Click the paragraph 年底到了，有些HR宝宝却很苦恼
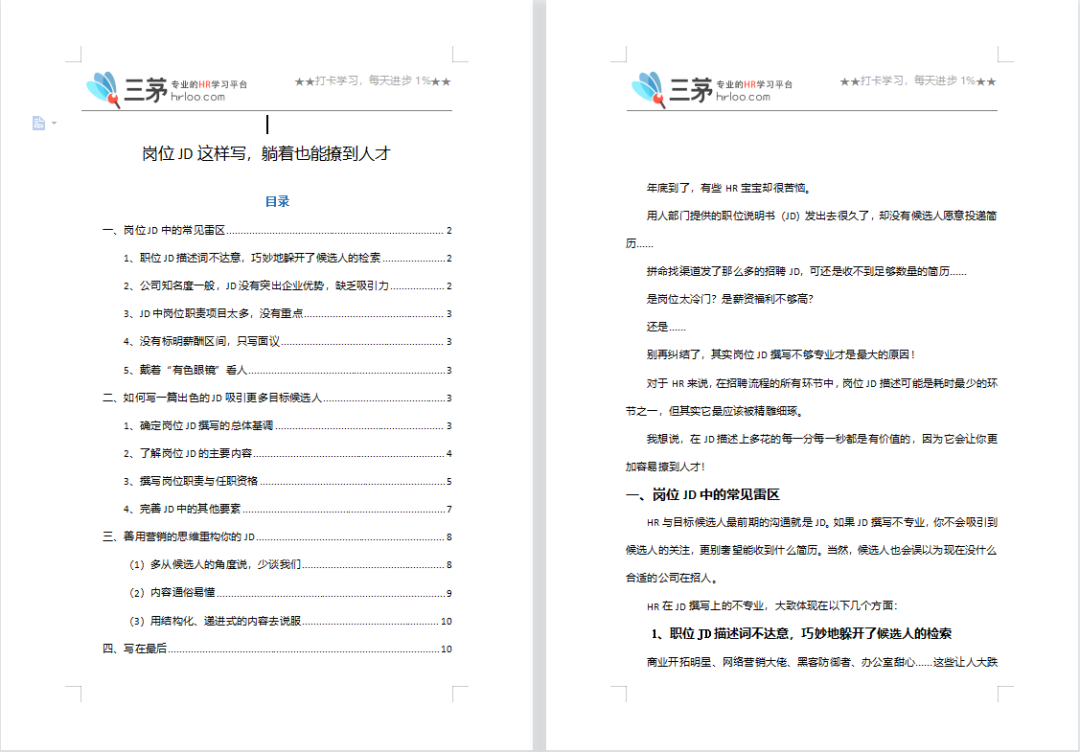The width and height of the screenshot is (1080, 752). [729, 188]
